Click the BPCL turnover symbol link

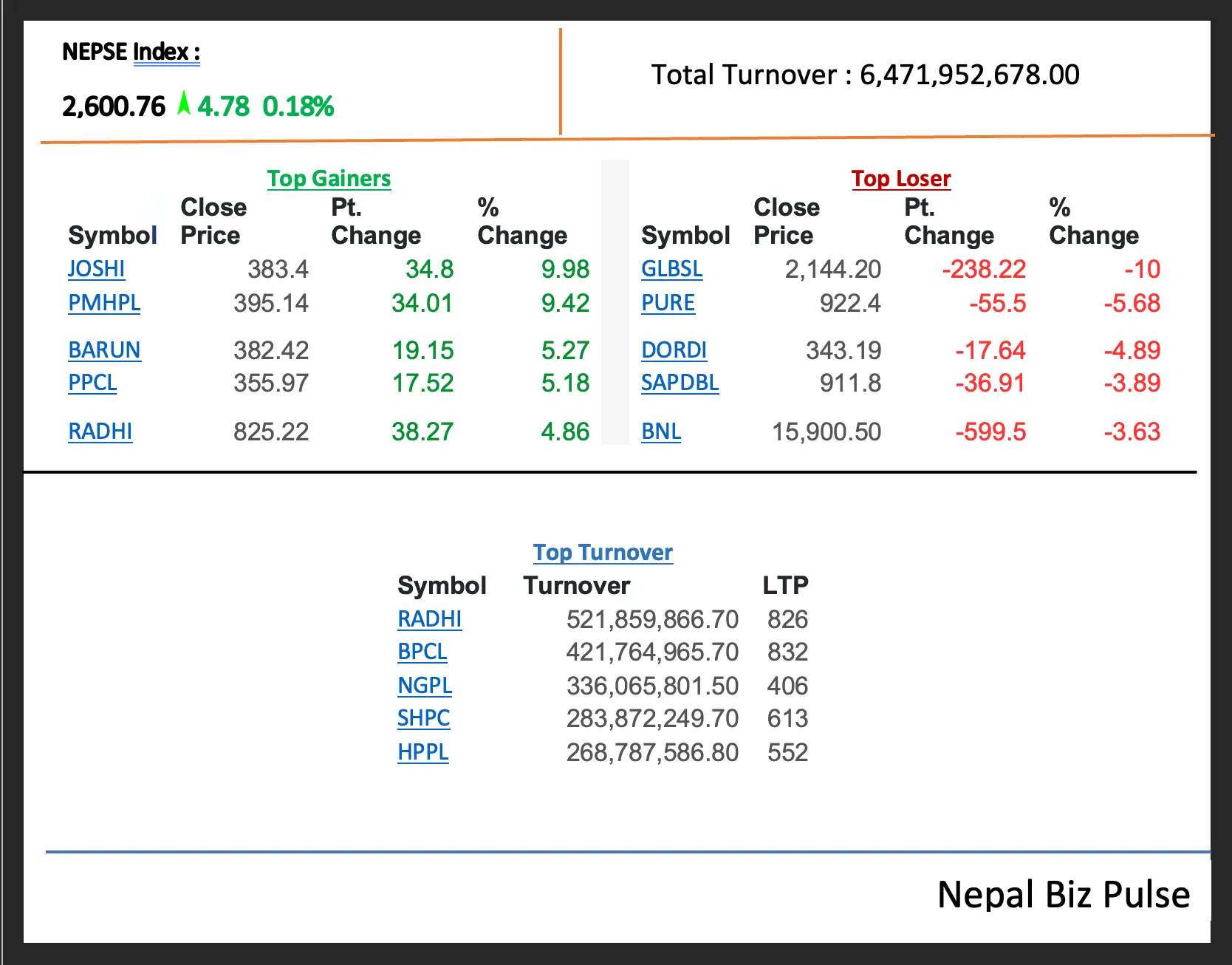[x=422, y=652]
